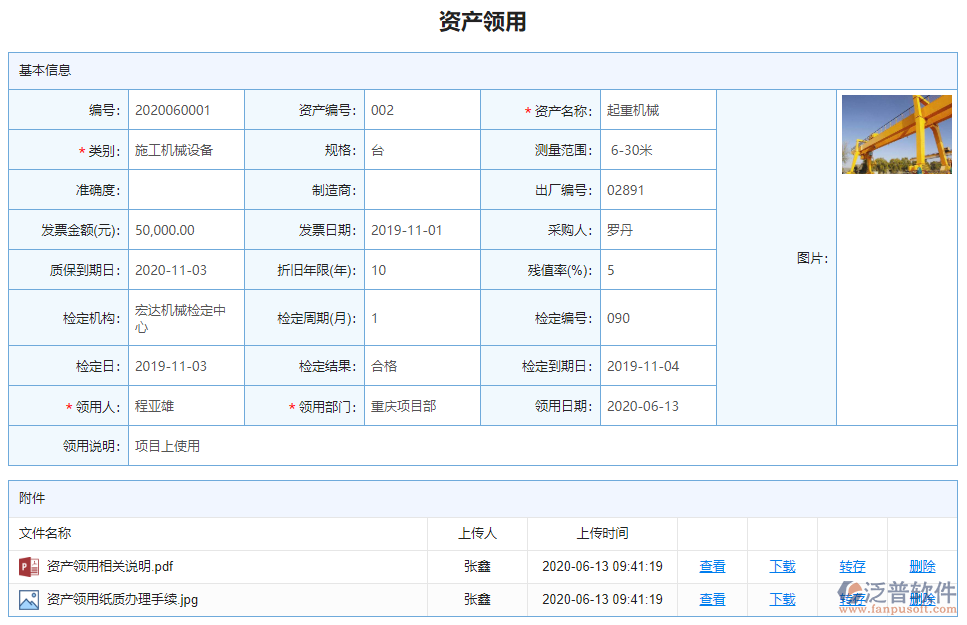
Task: Click 查看 link for the PDF attachment
Action: [x=712, y=567]
